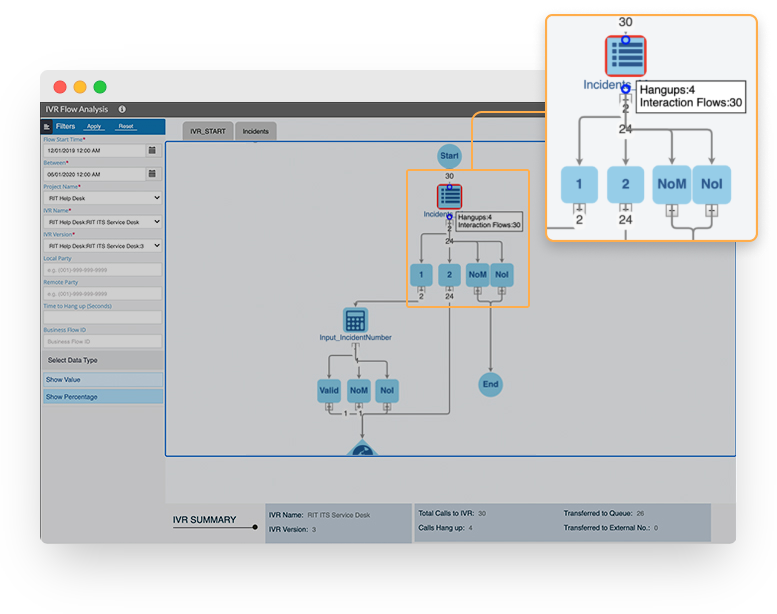Viewport: 777px width, 614px height.
Task: Select option node 2 under Incidents
Action: click(x=449, y=275)
